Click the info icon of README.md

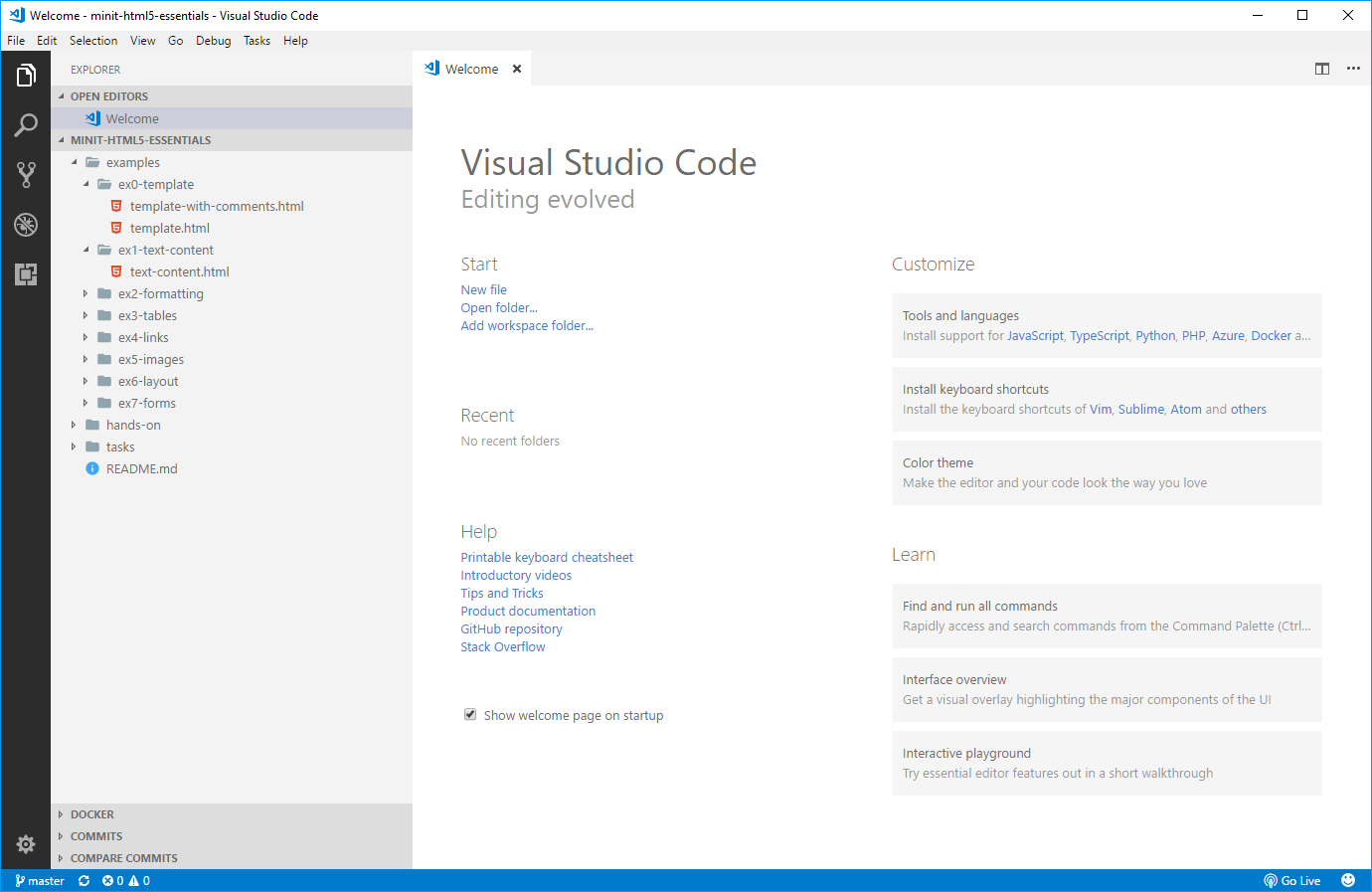[x=92, y=468]
